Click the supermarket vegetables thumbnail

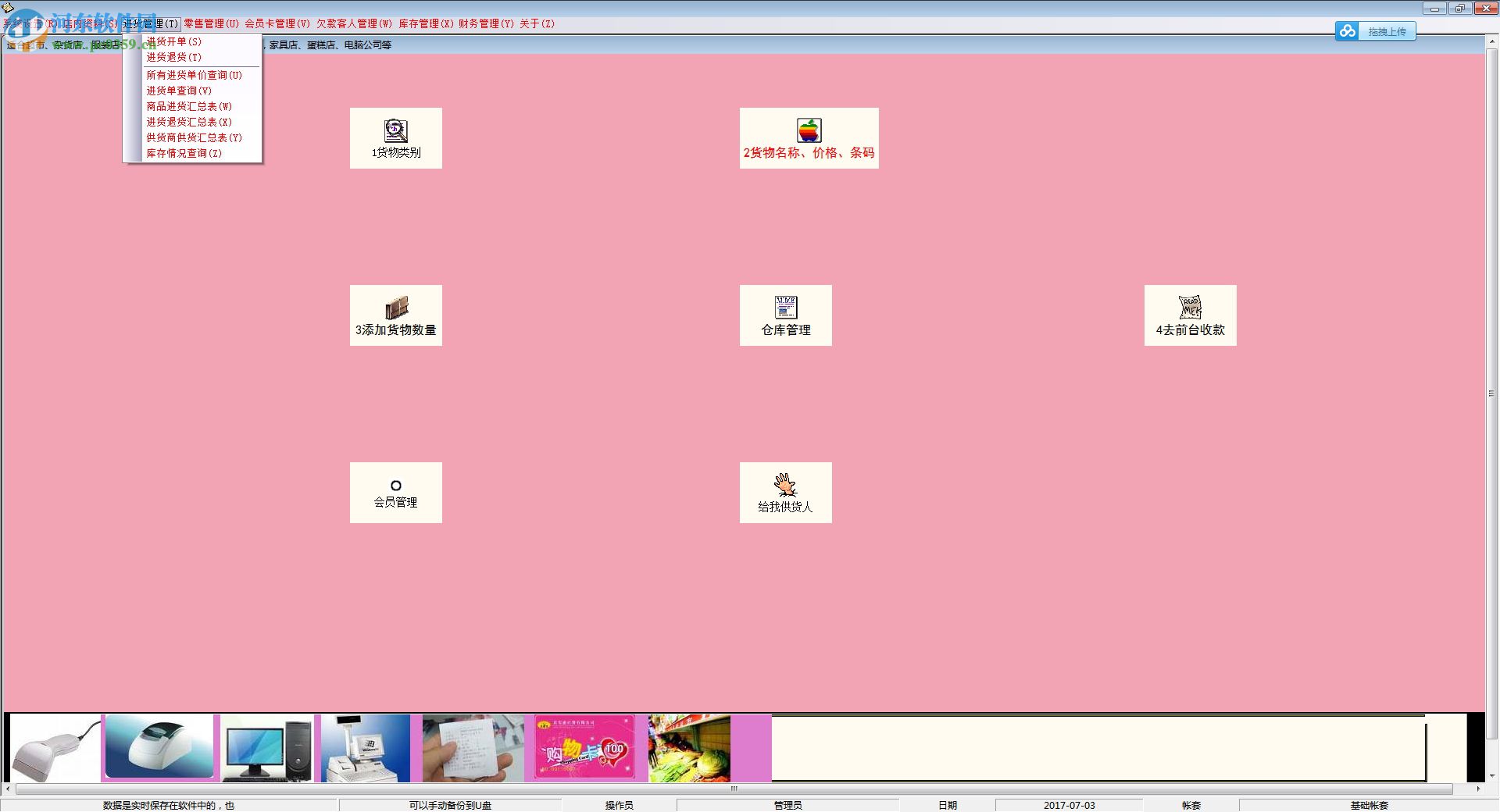coord(689,748)
